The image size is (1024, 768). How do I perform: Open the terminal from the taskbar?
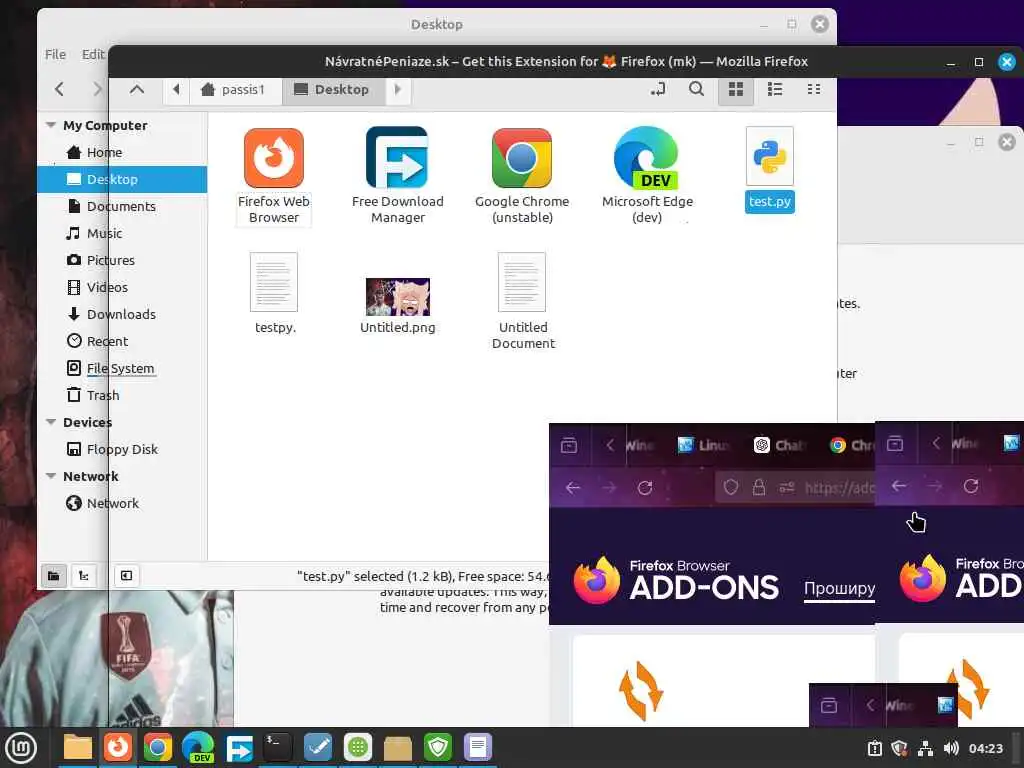[x=278, y=747]
